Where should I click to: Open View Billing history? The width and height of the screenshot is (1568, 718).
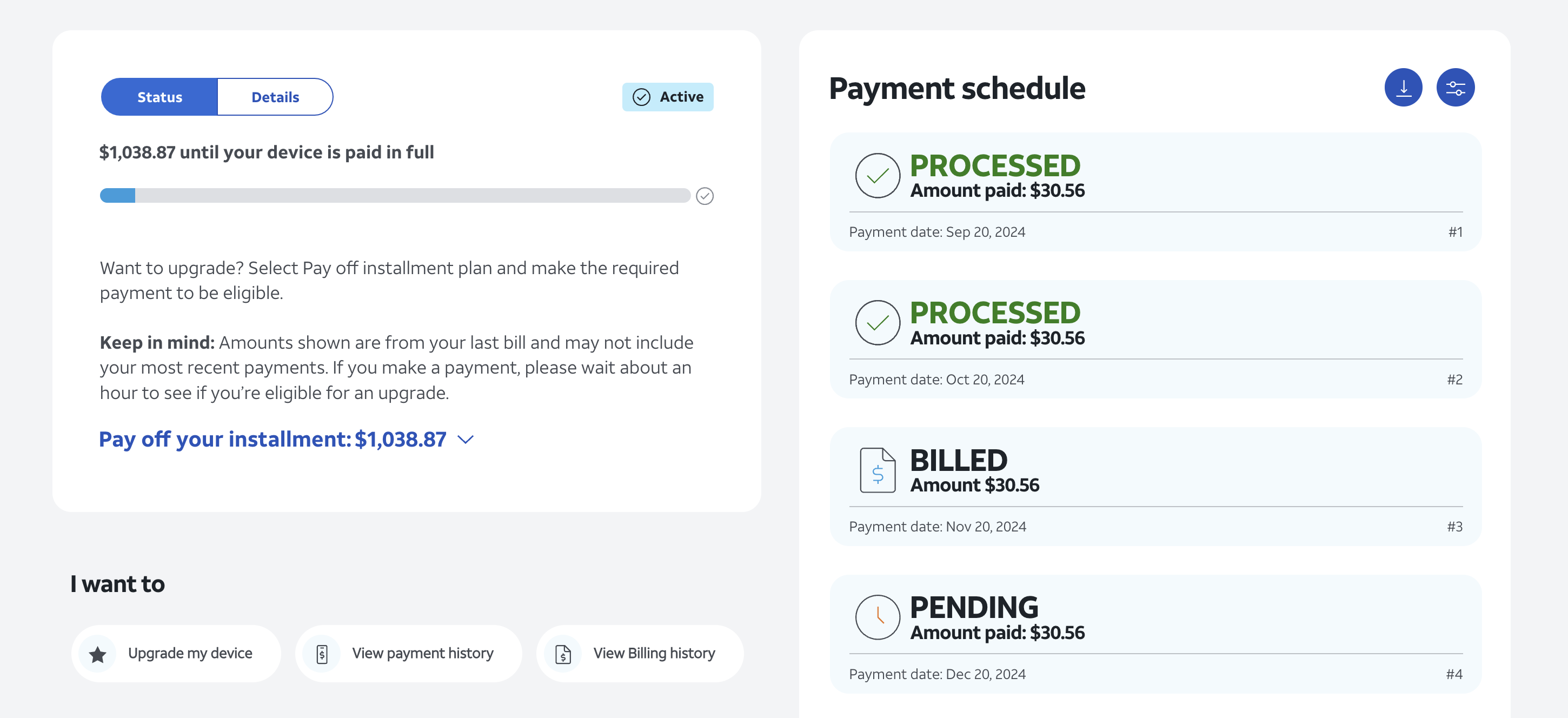640,654
